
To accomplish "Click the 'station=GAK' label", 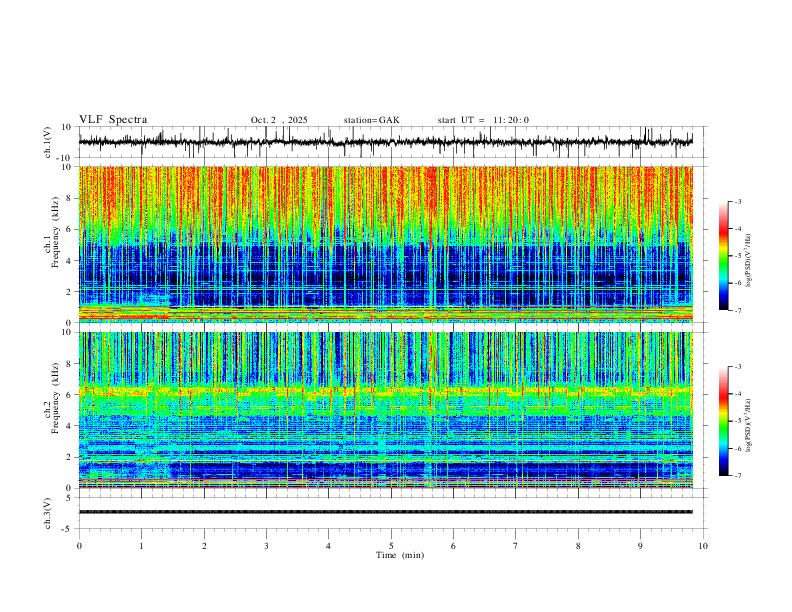I will pyautogui.click(x=371, y=120).
